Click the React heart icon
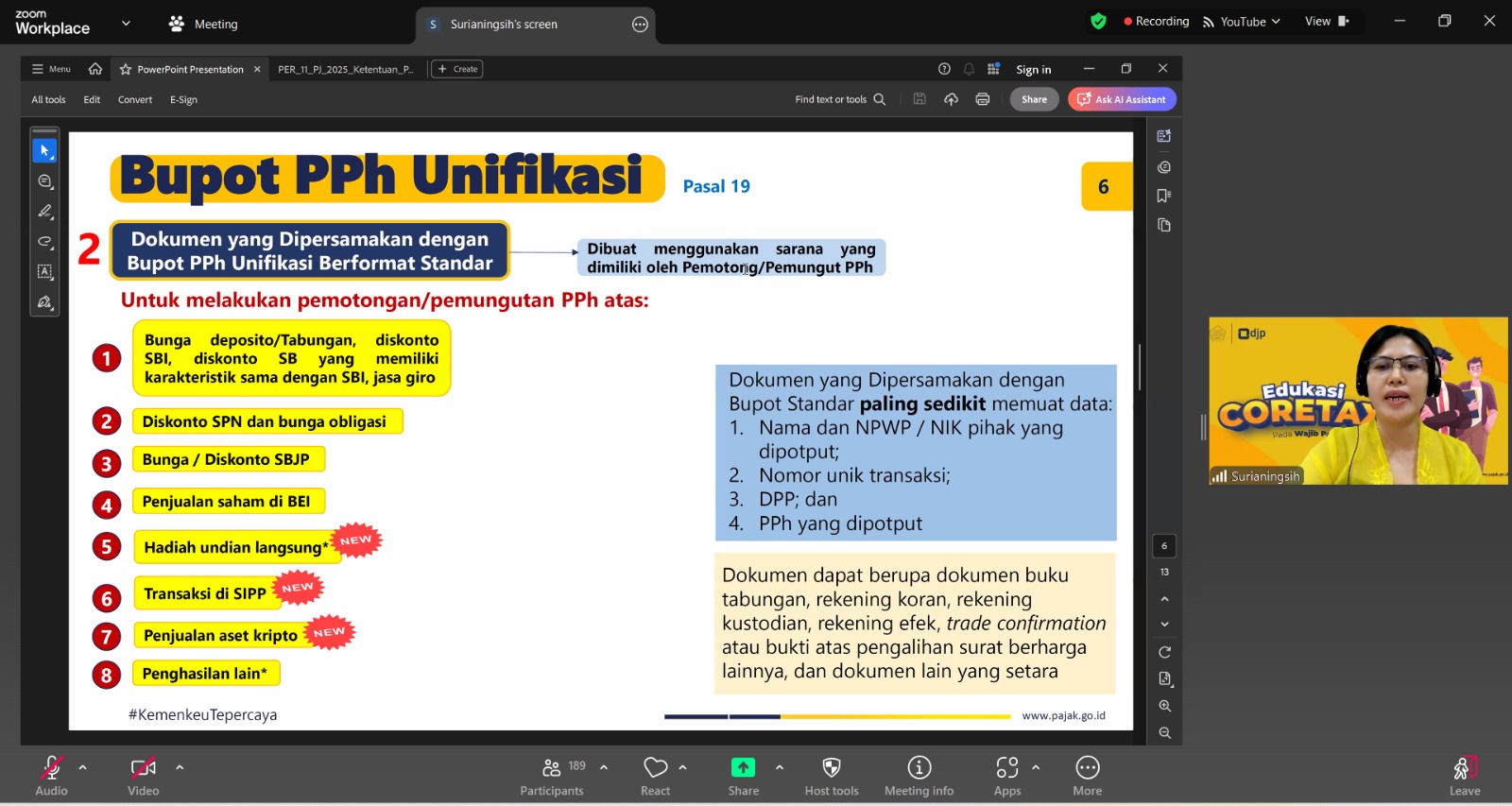 pyautogui.click(x=655, y=768)
